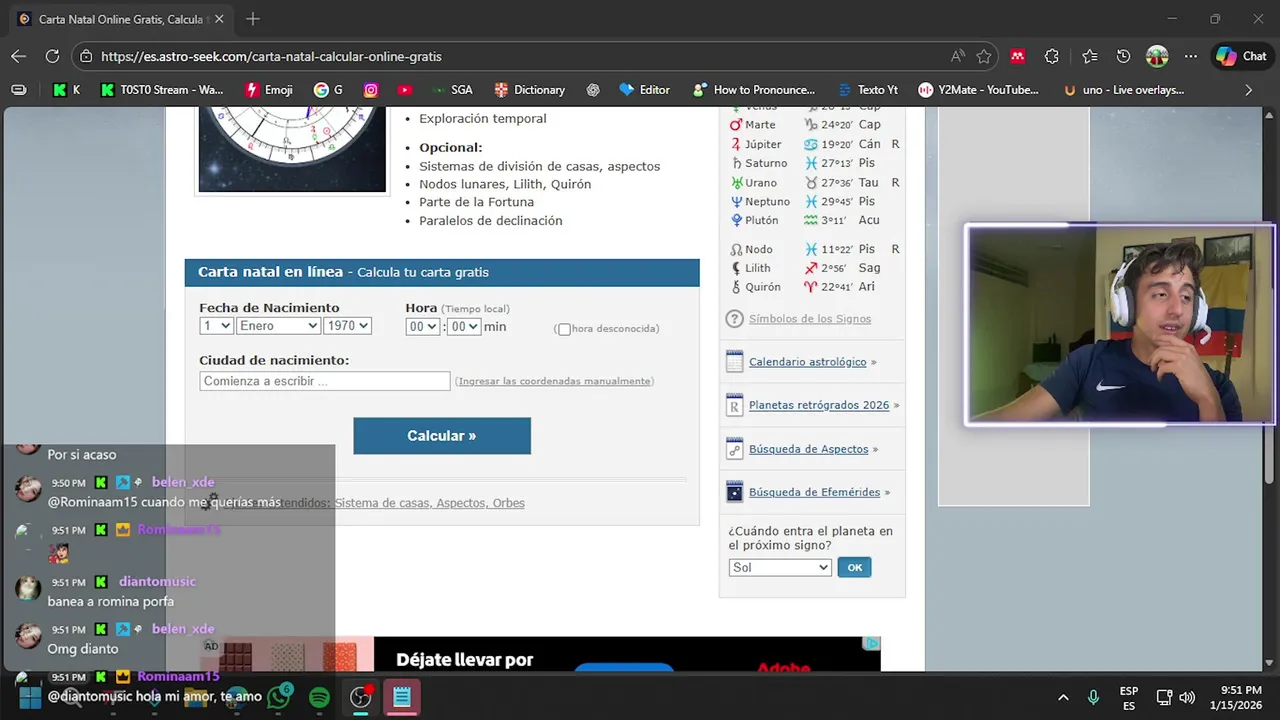Viewport: 1280px width, 720px height.
Task: Open the browser profile avatar
Action: pyautogui.click(x=1157, y=57)
